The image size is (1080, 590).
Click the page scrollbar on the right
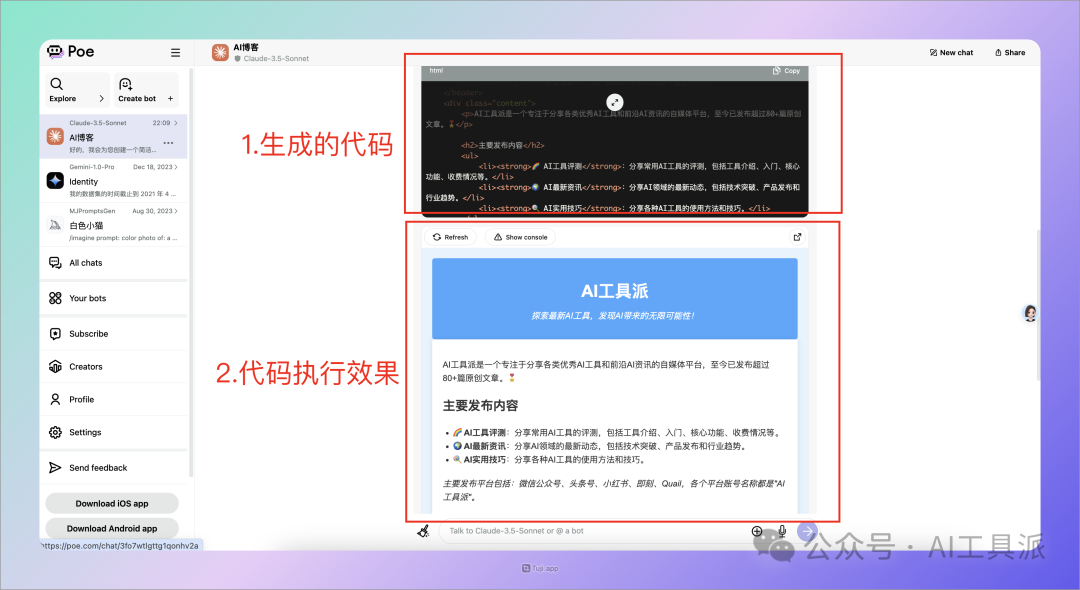coord(1037,305)
